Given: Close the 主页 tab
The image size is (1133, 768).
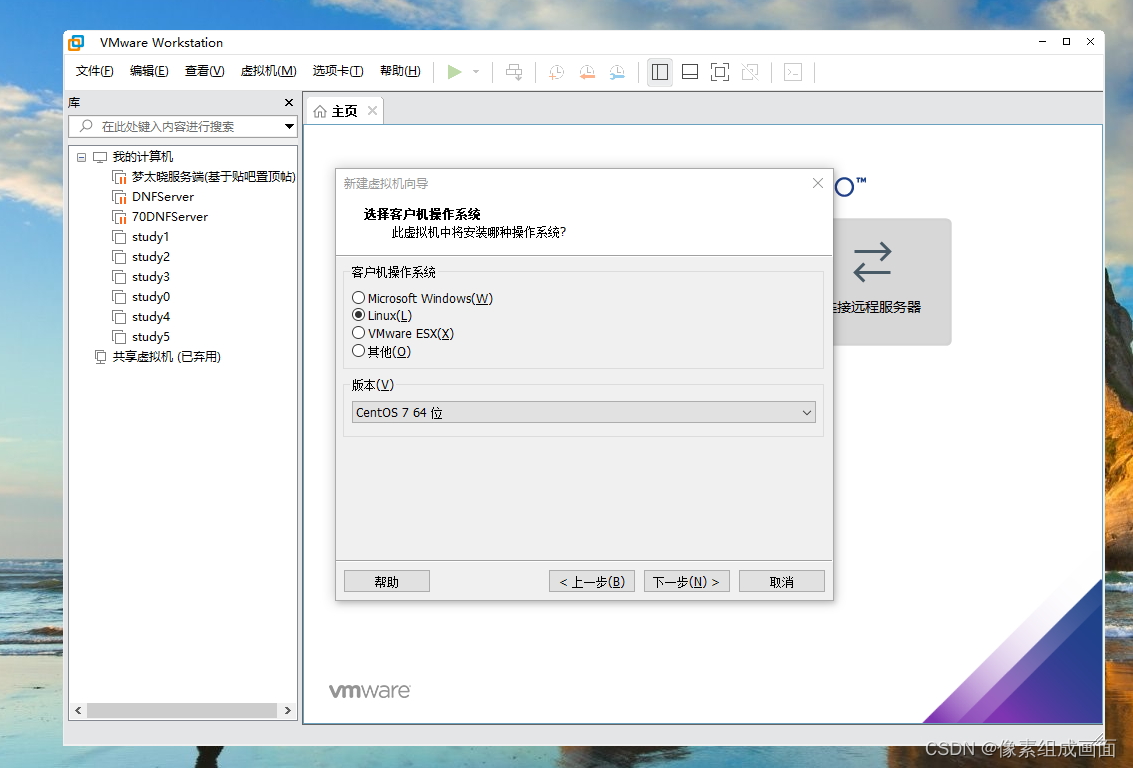Looking at the screenshot, I should click(372, 111).
